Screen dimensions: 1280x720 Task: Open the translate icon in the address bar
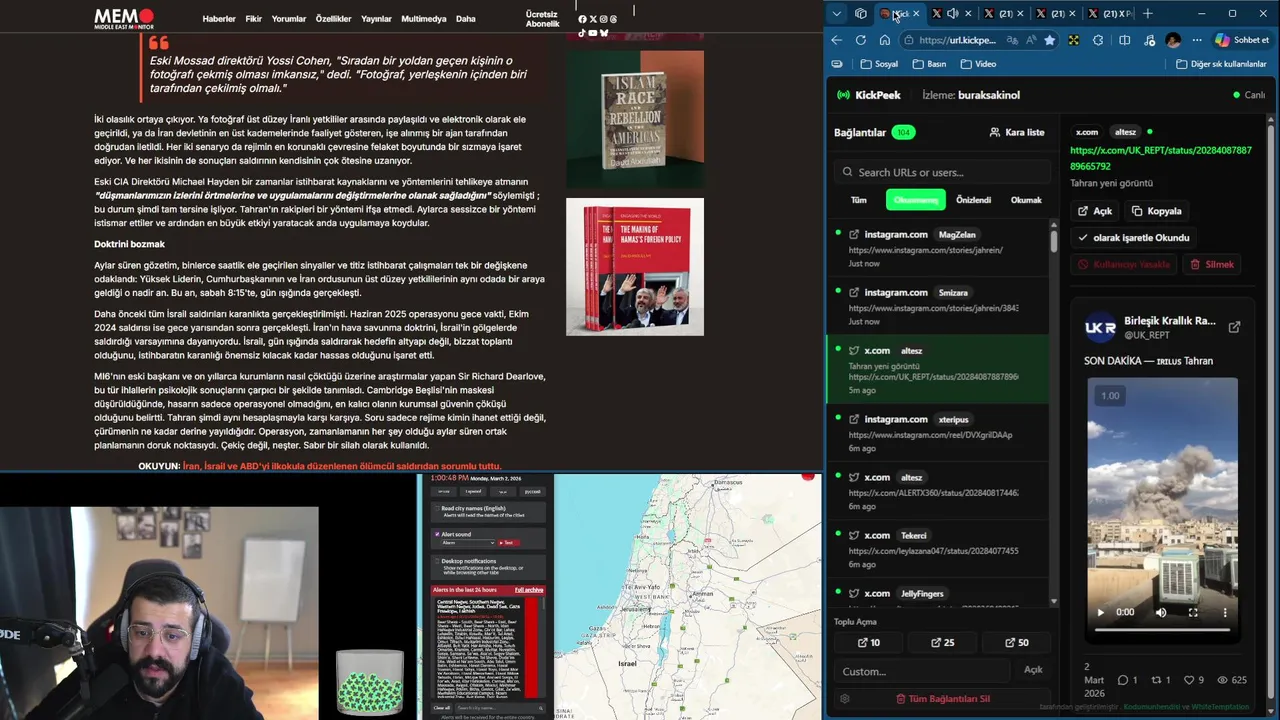click(x=1013, y=40)
